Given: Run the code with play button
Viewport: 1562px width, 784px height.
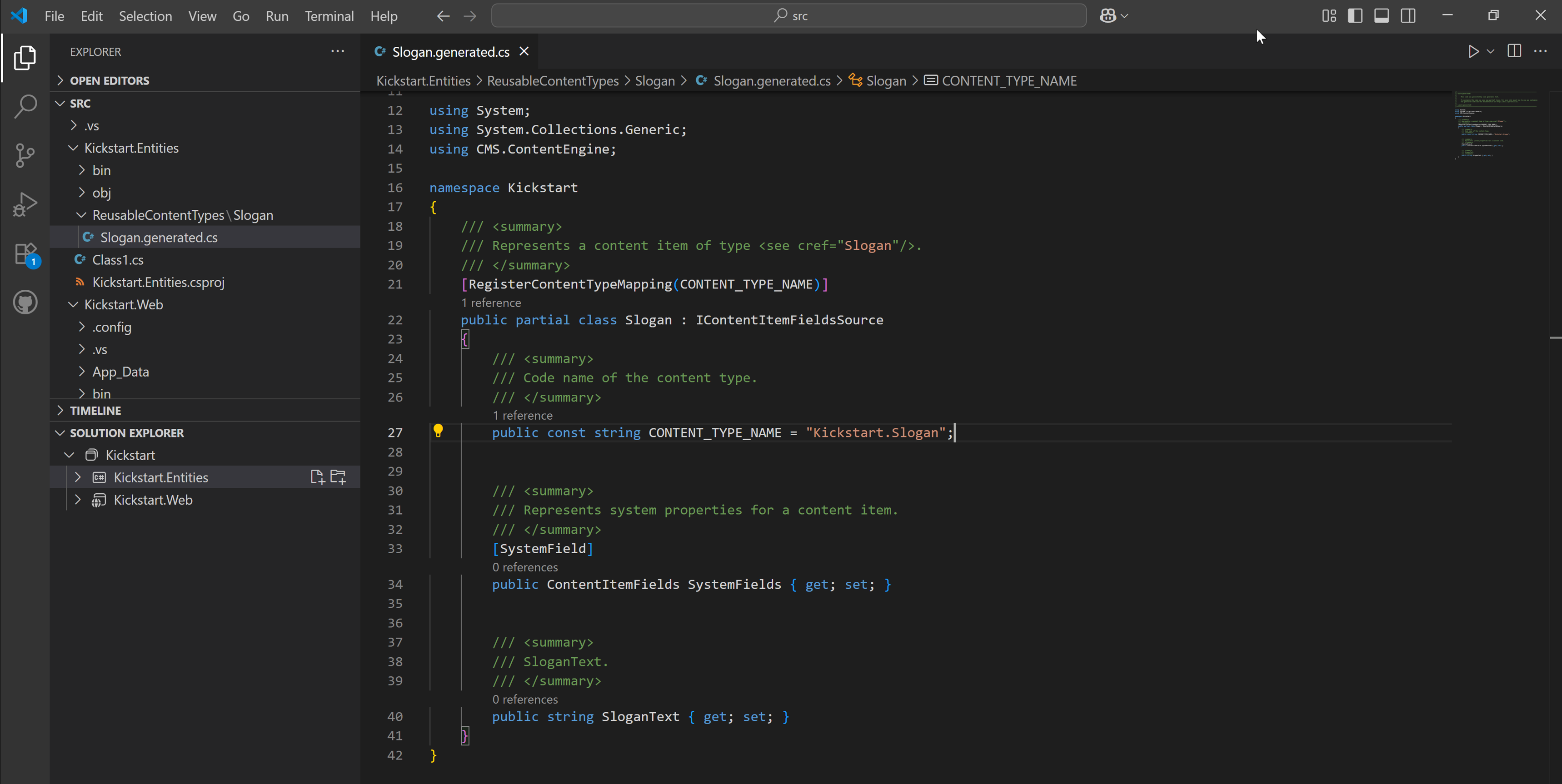Looking at the screenshot, I should [1473, 51].
